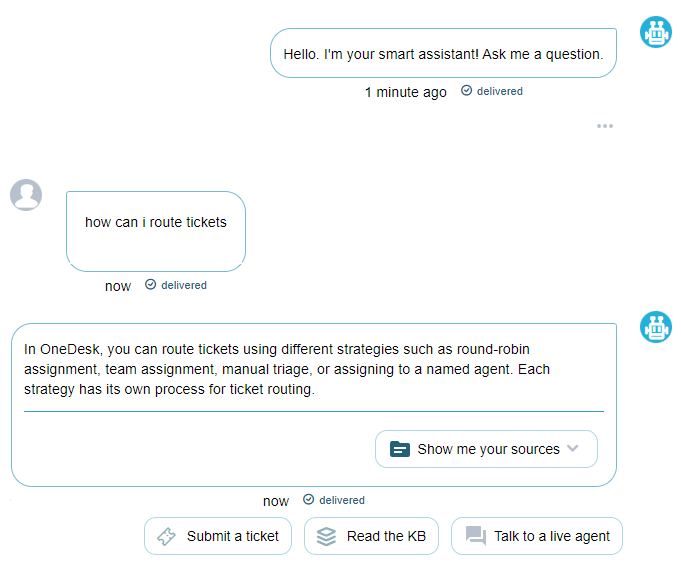This screenshot has height=583, width=681.
Task: Choose the Submit a ticket text label
Action: point(233,537)
